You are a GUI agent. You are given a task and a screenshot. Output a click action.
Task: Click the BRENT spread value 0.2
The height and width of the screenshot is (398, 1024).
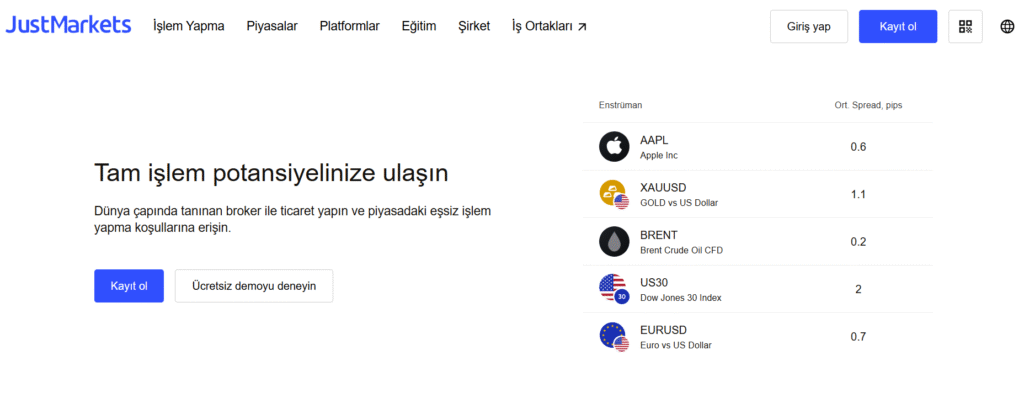point(858,242)
